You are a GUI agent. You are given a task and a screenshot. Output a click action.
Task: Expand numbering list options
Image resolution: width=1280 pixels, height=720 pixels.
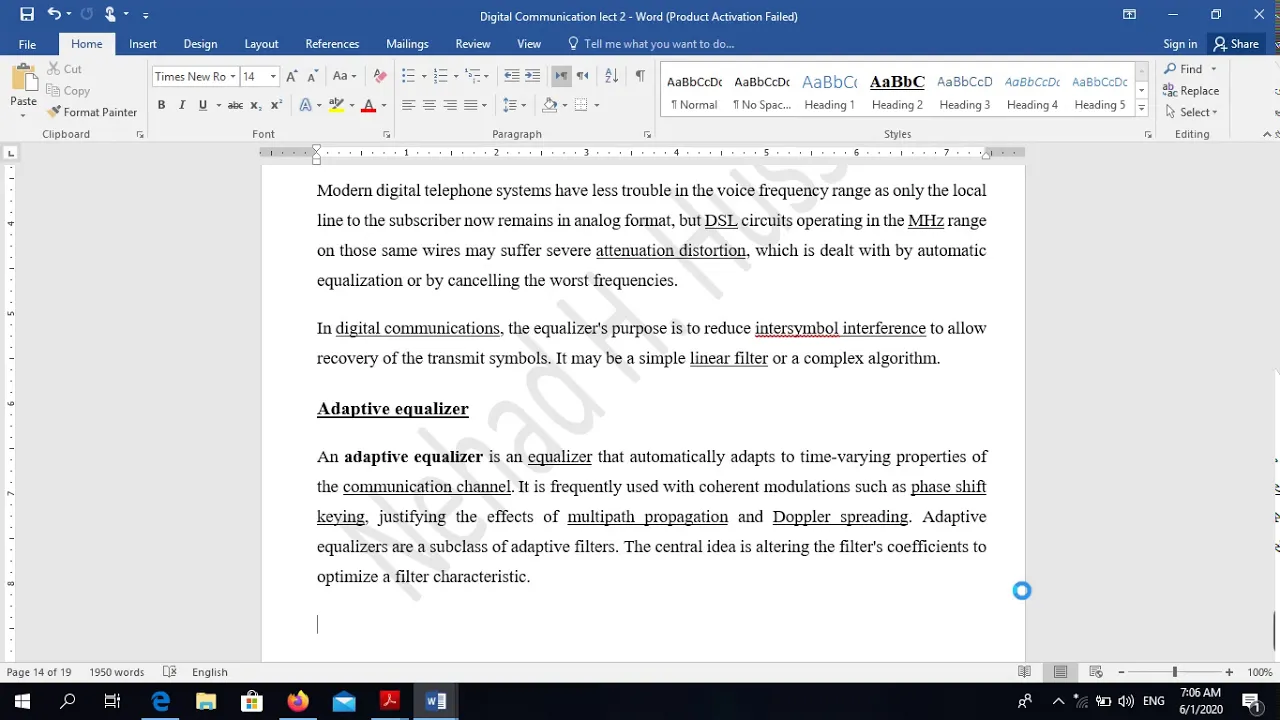point(456,77)
